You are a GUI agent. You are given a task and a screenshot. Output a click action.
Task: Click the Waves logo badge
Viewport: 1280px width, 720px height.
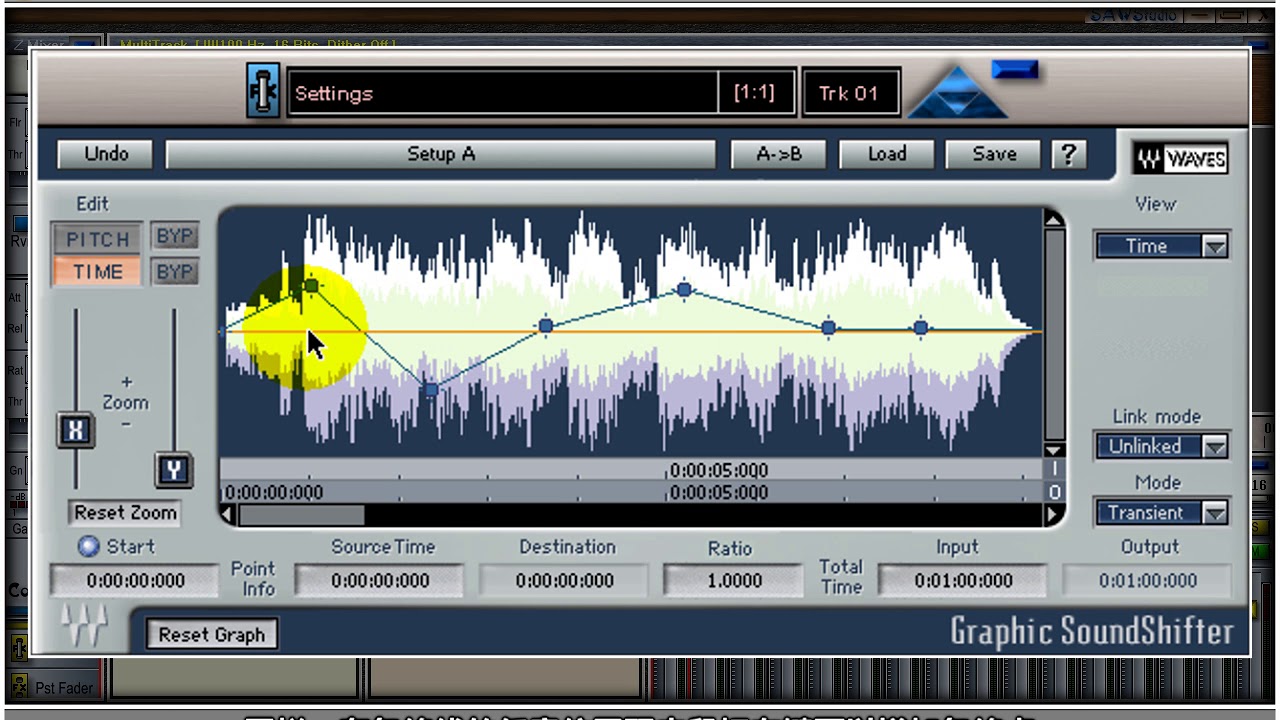[x=1180, y=158]
